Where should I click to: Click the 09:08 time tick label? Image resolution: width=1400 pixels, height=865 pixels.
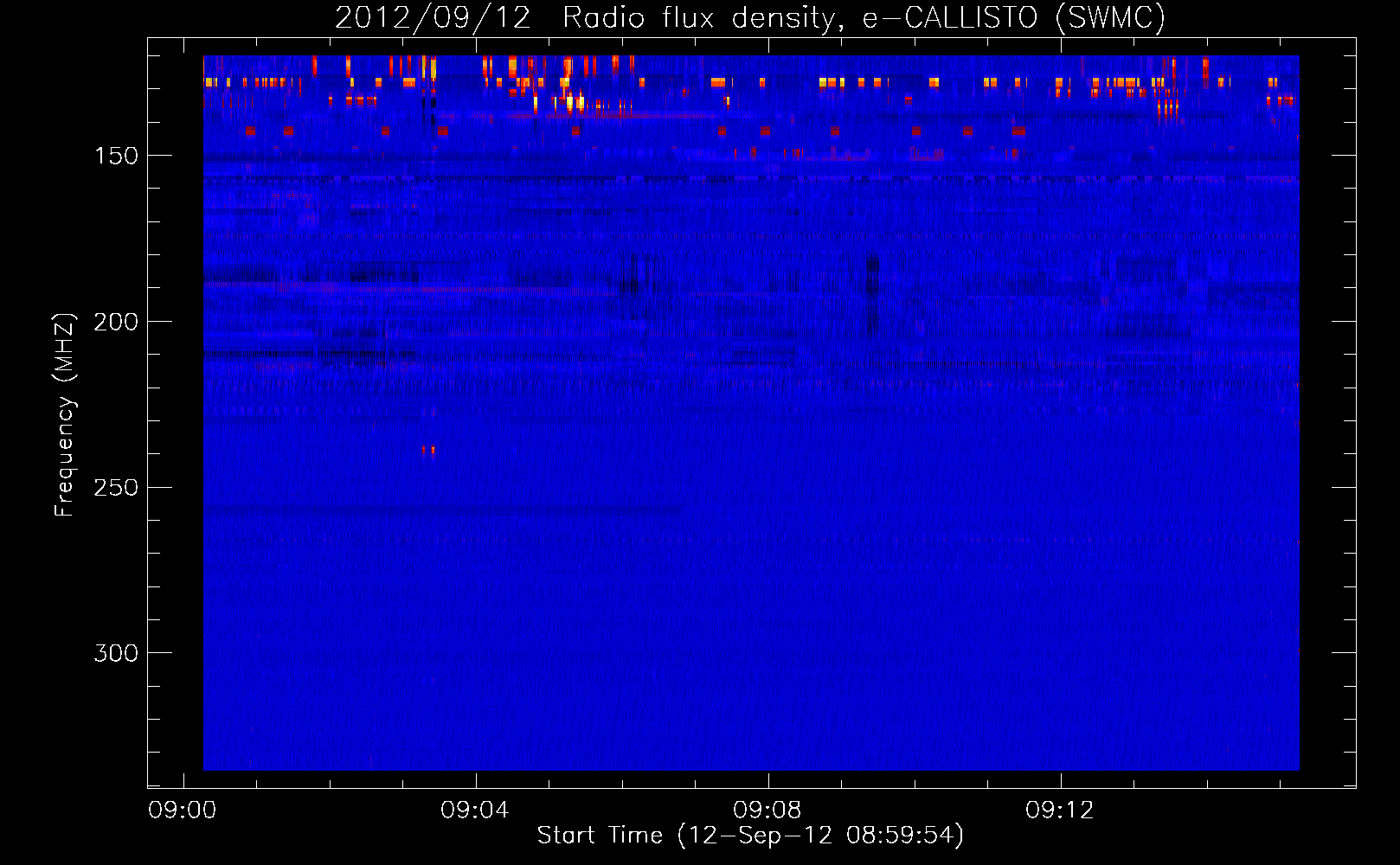[767, 811]
